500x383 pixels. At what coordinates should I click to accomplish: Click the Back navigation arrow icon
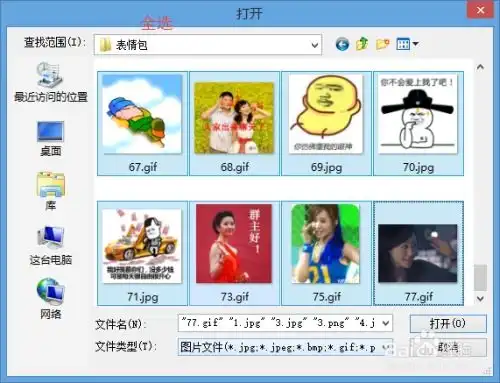(342, 44)
